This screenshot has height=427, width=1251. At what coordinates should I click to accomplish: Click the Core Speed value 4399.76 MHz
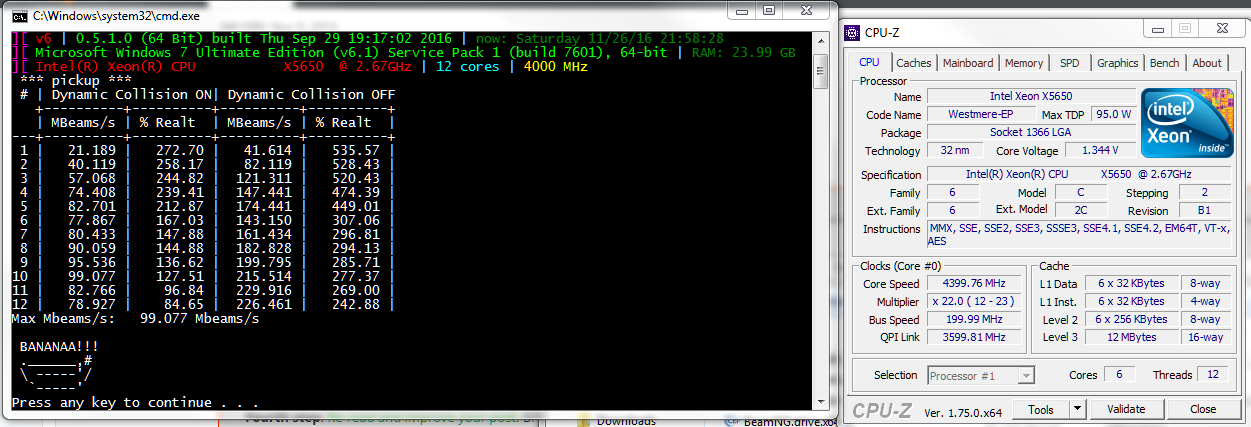point(973,283)
